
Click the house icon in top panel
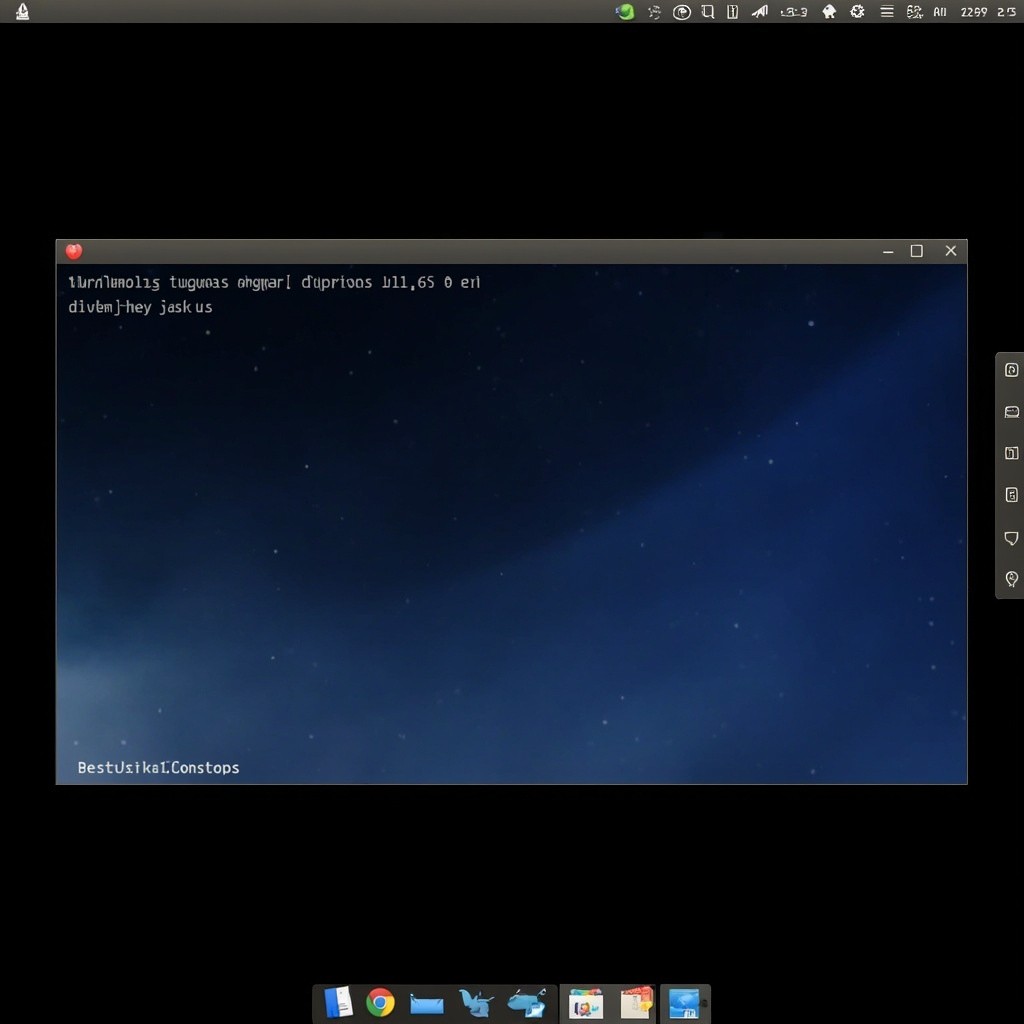(x=829, y=12)
